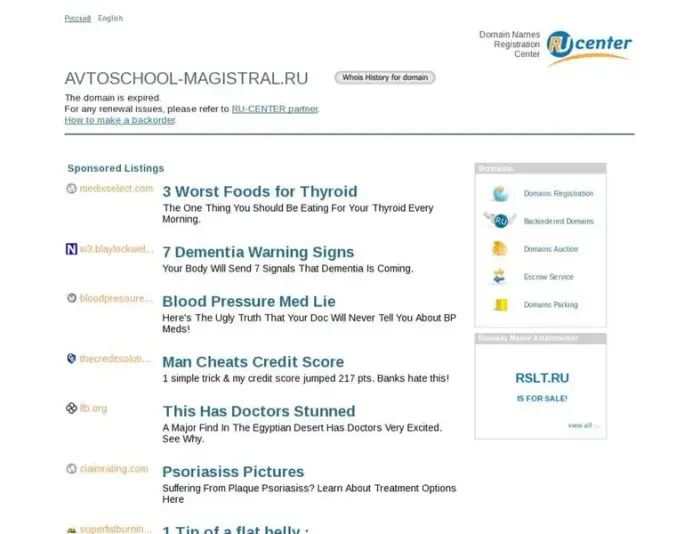Click the lfb.org favicon
Screen dimensions: 700x534
[71, 409]
